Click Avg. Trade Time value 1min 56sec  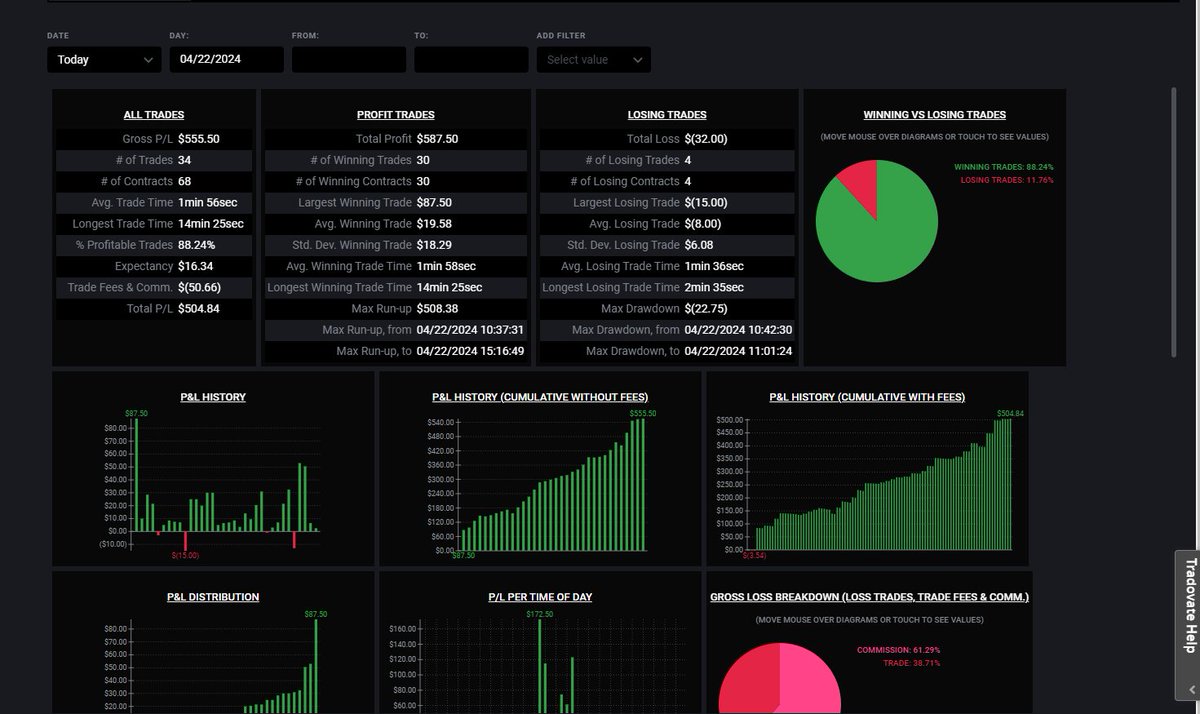[210, 203]
